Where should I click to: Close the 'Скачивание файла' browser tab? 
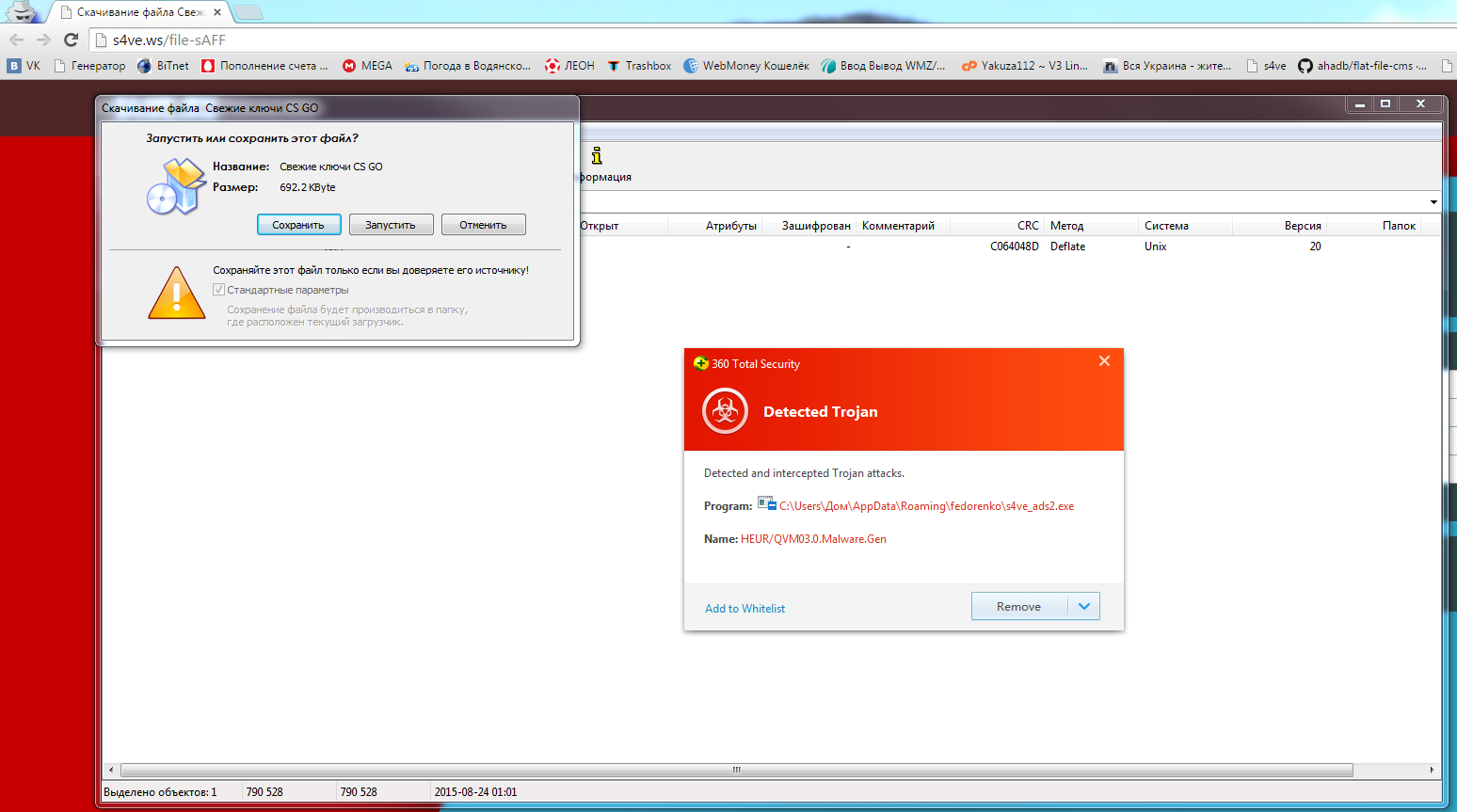click(217, 12)
